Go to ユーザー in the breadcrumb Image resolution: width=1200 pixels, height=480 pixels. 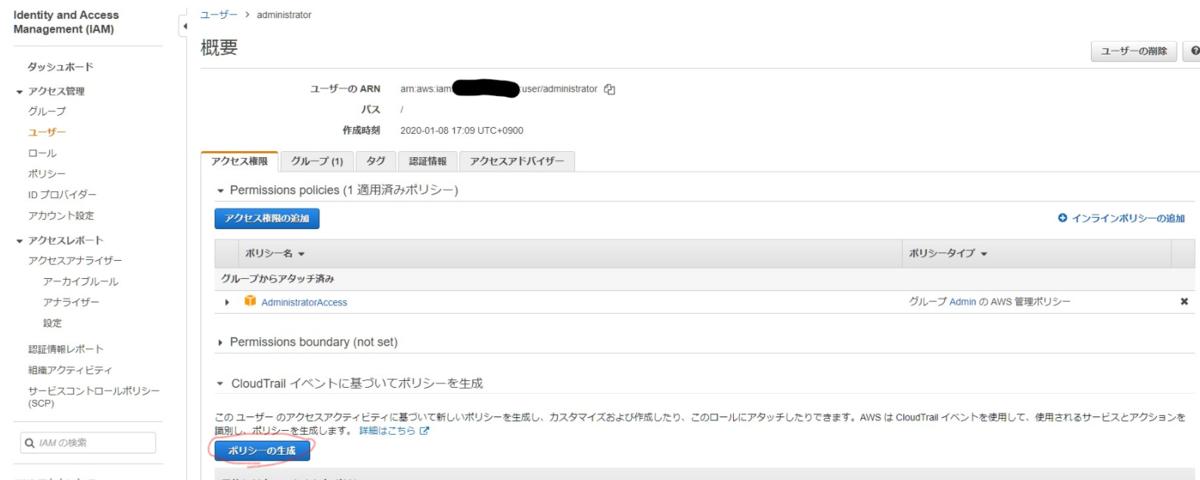click(x=219, y=15)
